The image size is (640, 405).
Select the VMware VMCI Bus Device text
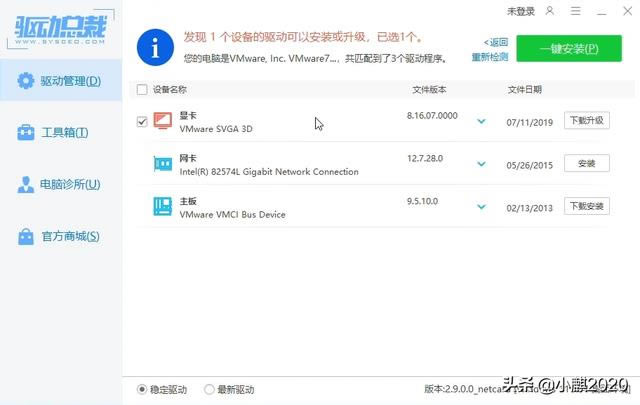click(232, 214)
